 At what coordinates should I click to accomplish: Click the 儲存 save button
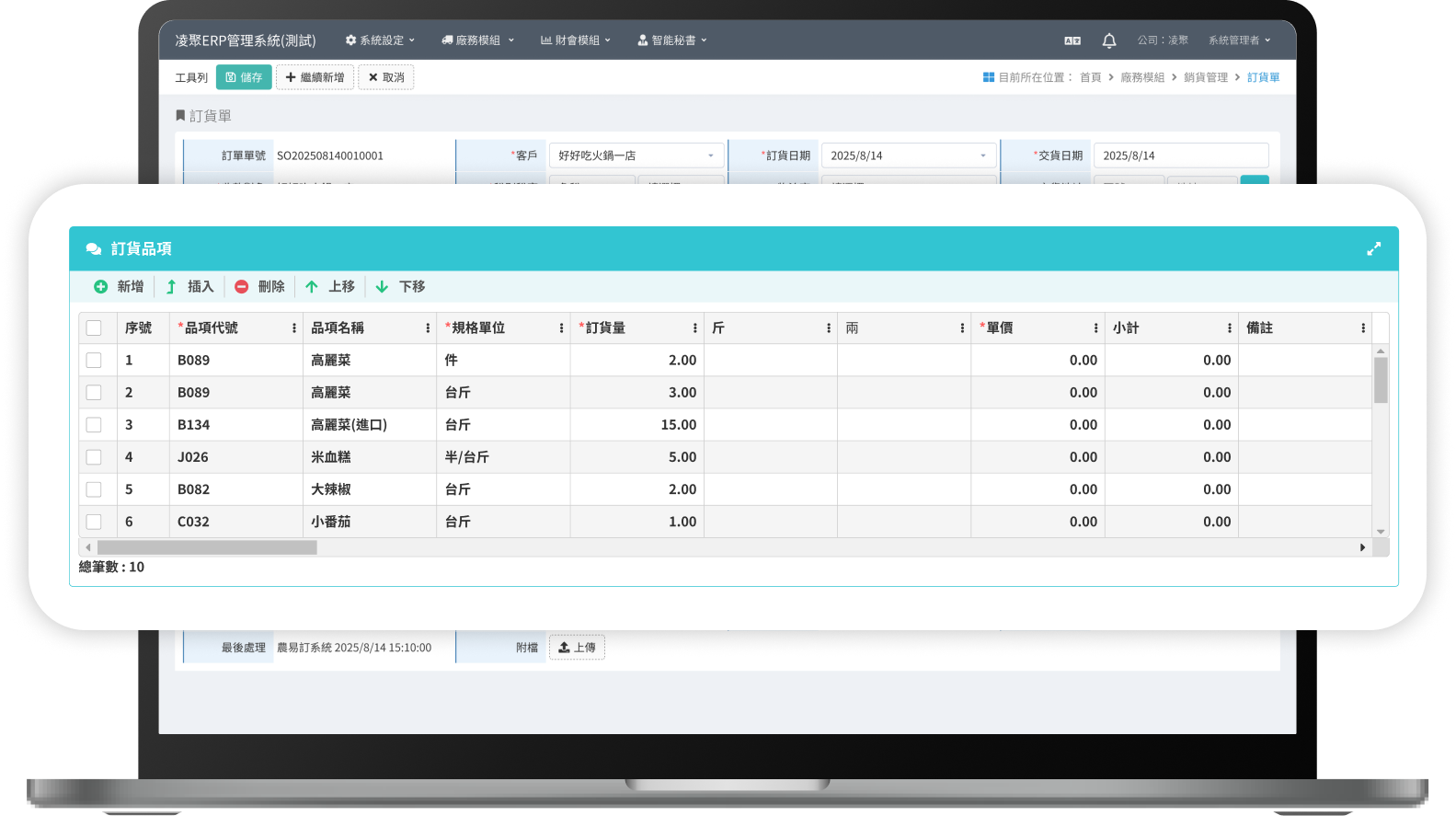(244, 77)
